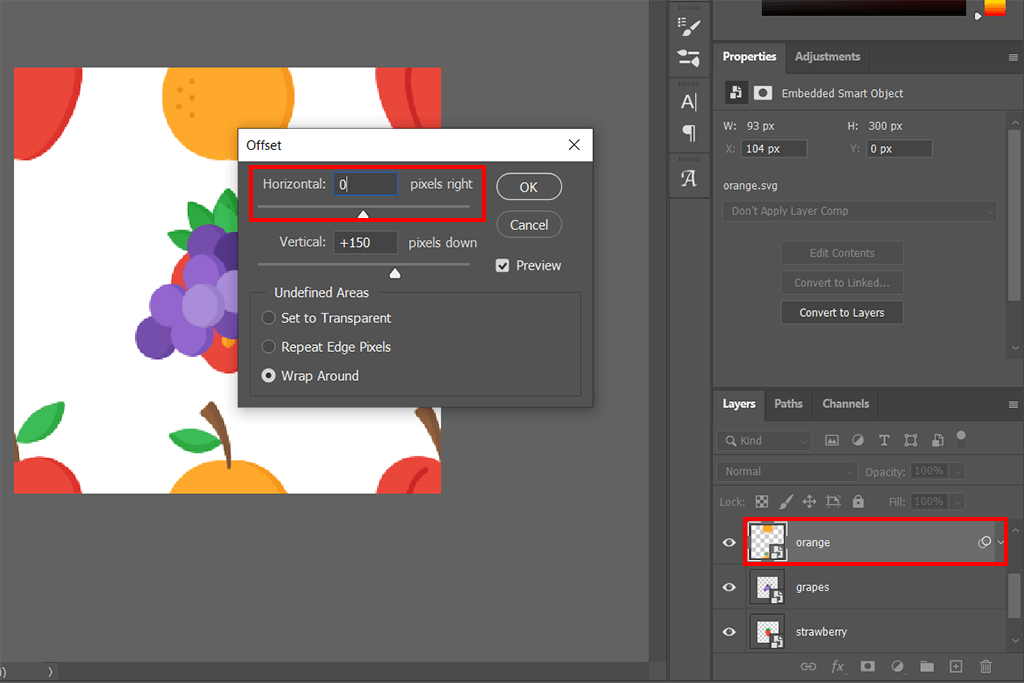This screenshot has height=683, width=1024.
Task: Click the Edit Contents button
Action: pos(842,253)
